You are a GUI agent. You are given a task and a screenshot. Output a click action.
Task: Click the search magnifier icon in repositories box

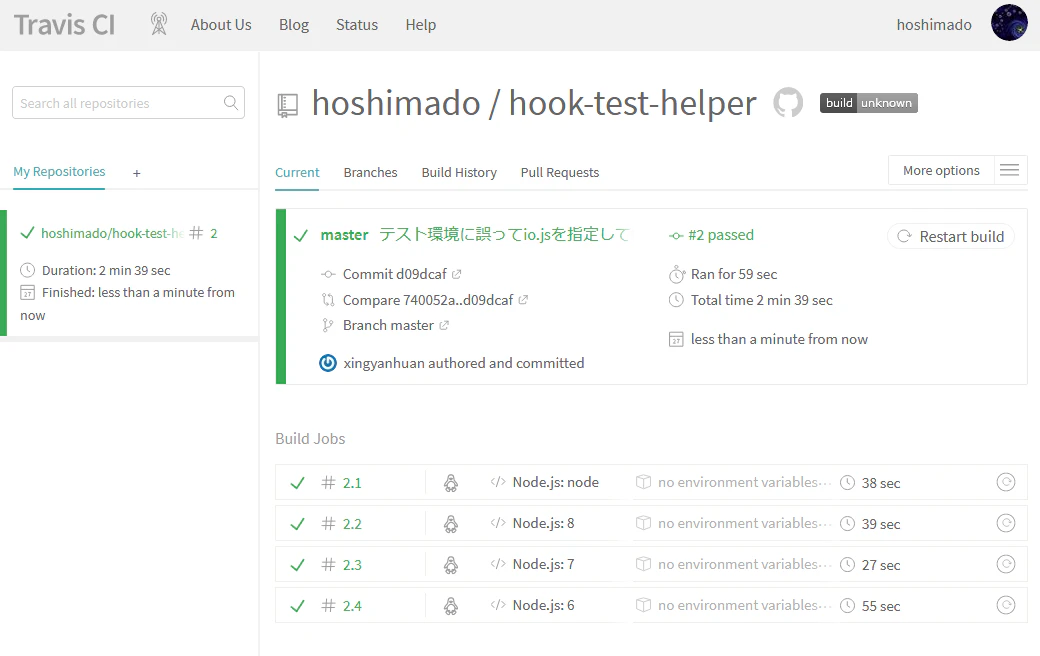tap(231, 103)
